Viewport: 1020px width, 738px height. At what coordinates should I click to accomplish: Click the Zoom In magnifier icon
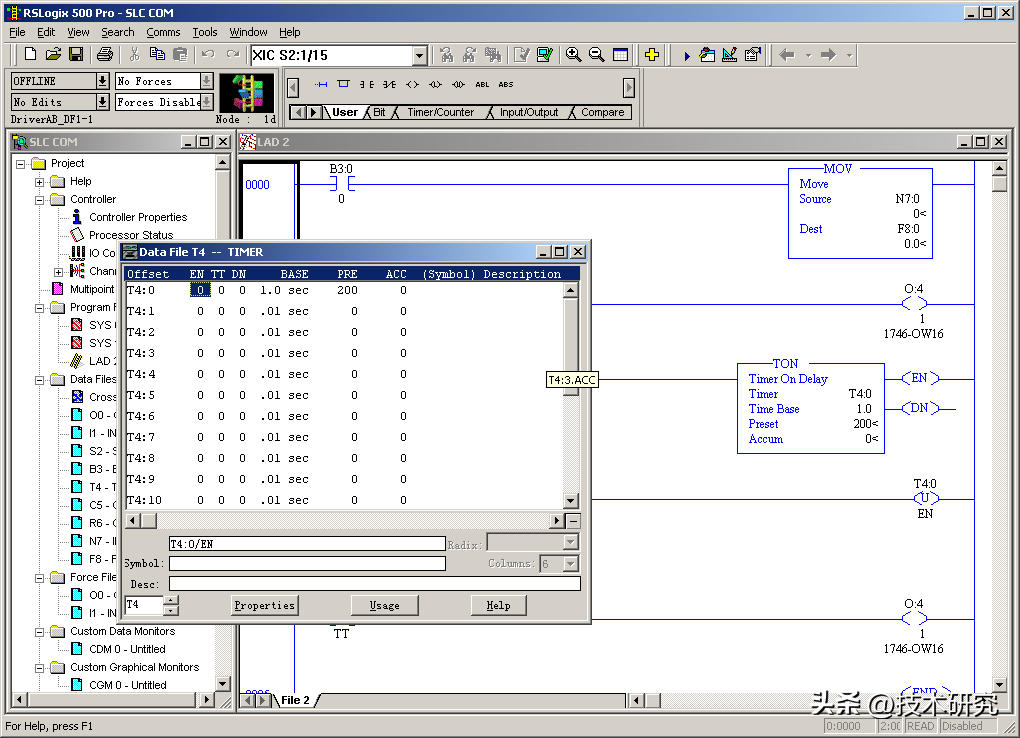[x=573, y=55]
